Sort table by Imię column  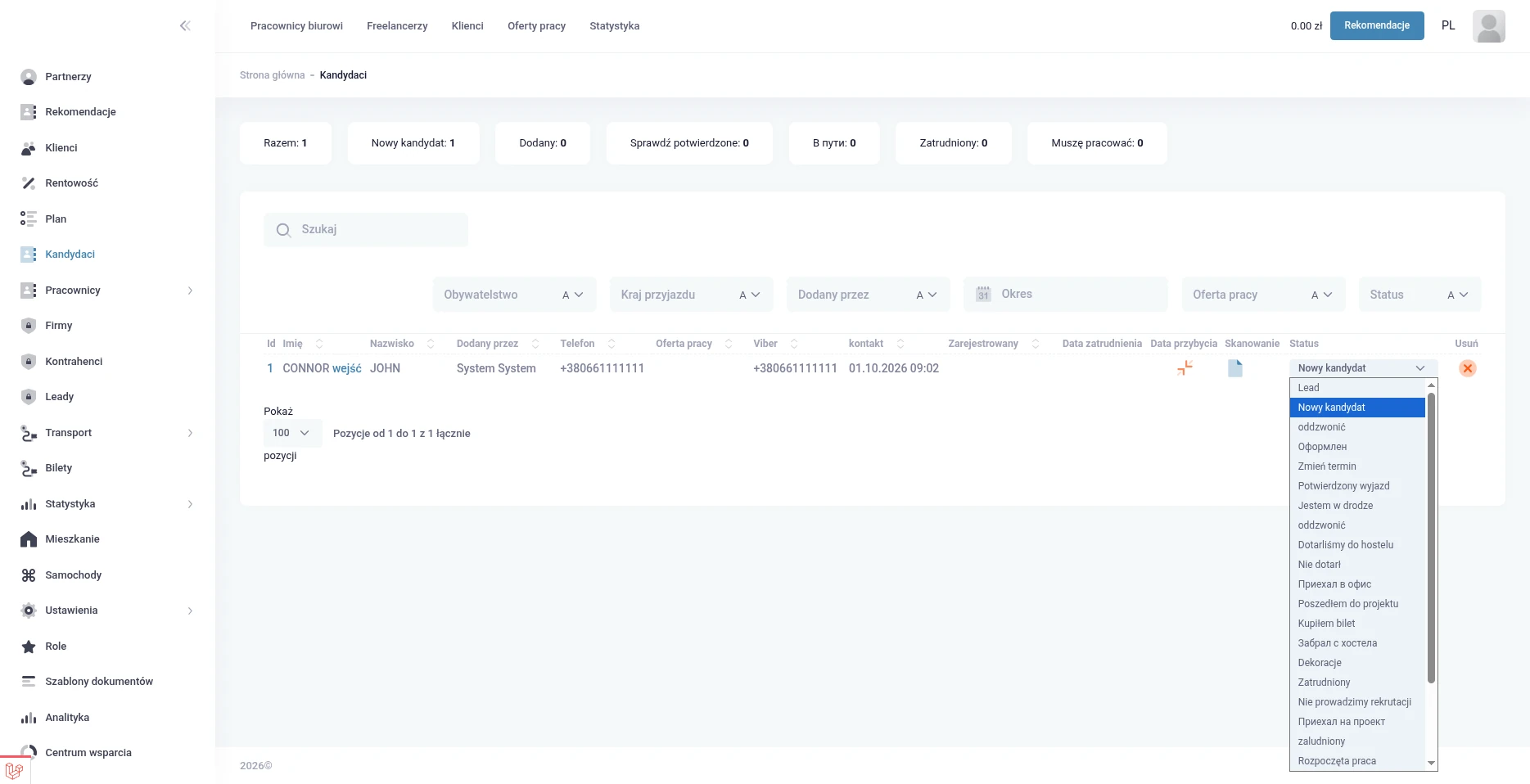[x=319, y=344]
